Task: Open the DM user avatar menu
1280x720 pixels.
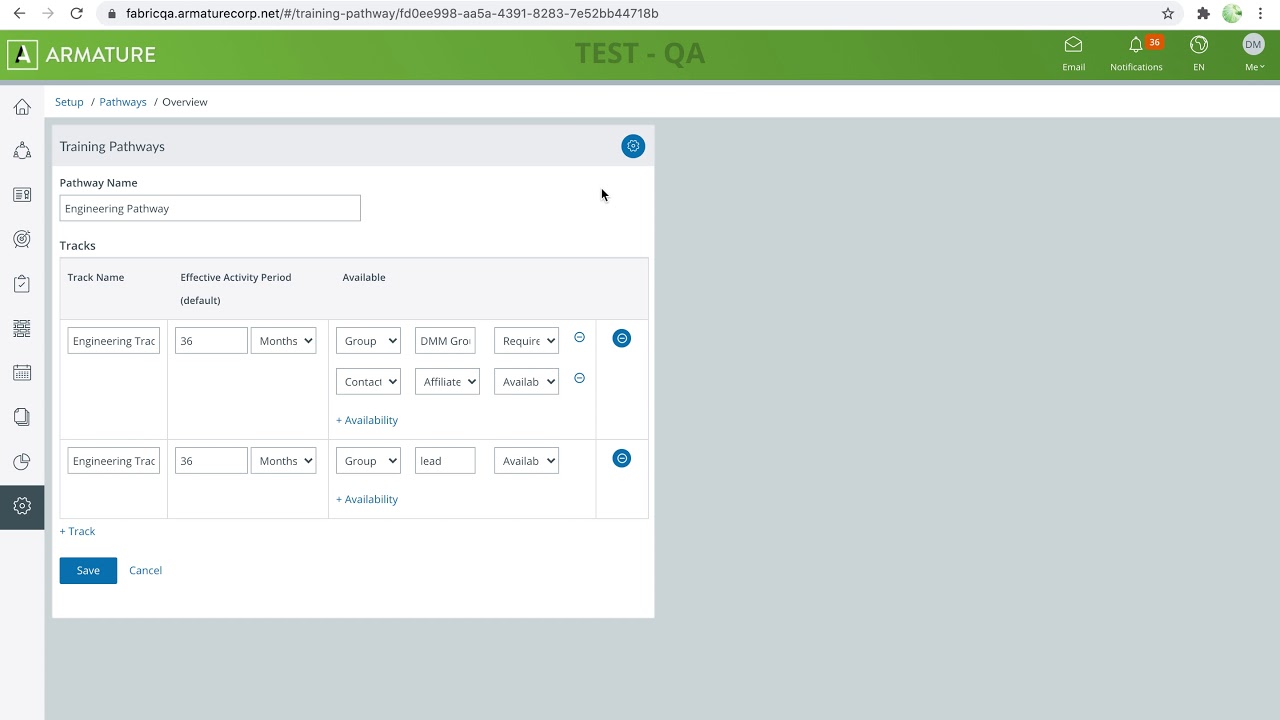Action: pyautogui.click(x=1254, y=54)
